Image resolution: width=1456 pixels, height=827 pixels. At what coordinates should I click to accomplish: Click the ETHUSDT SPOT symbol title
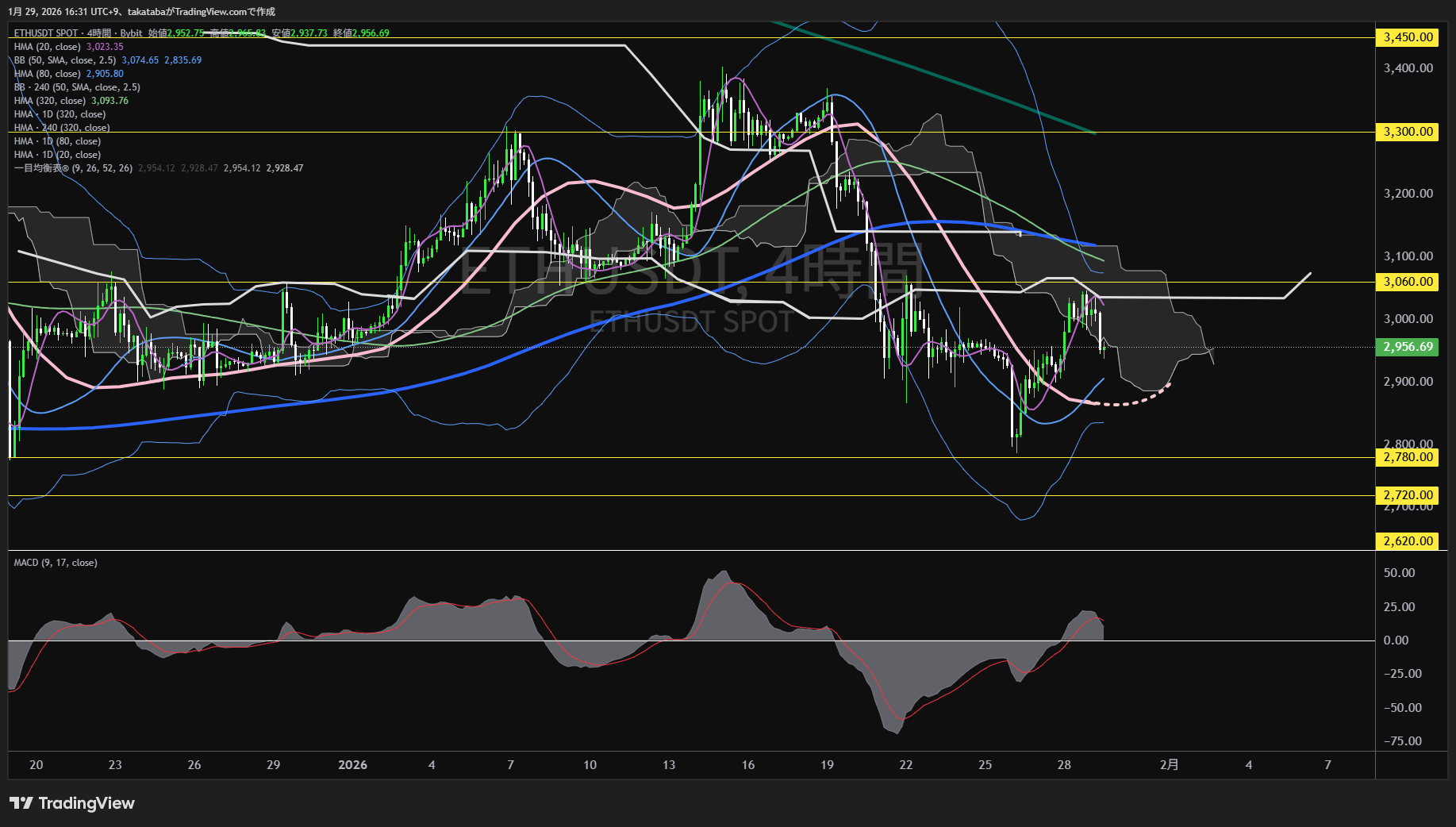pos(46,33)
